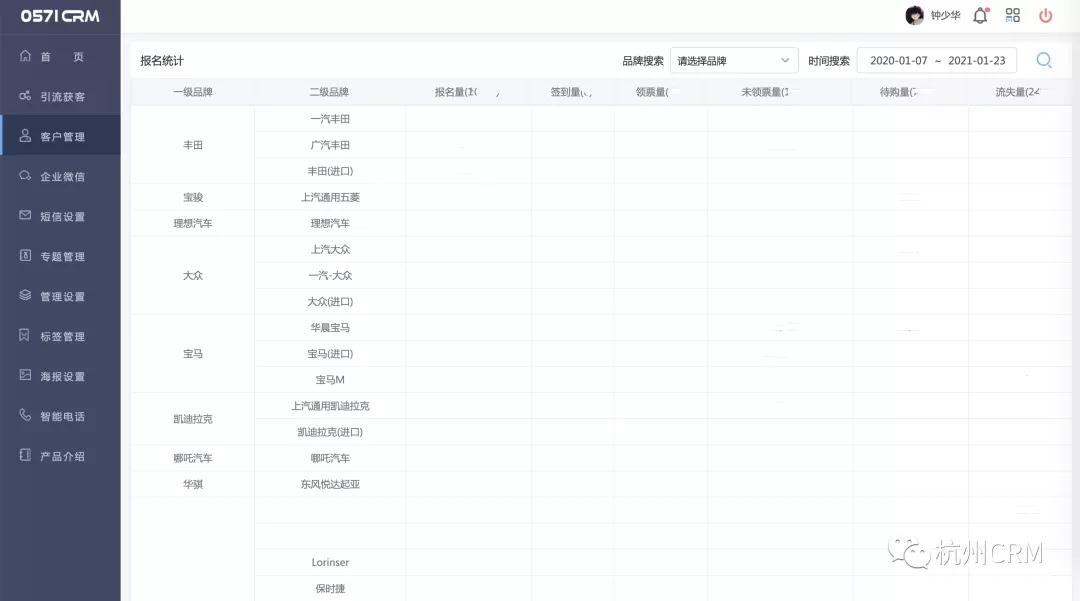Click the end date 2021-01-23
The width and height of the screenshot is (1080, 601).
977,61
